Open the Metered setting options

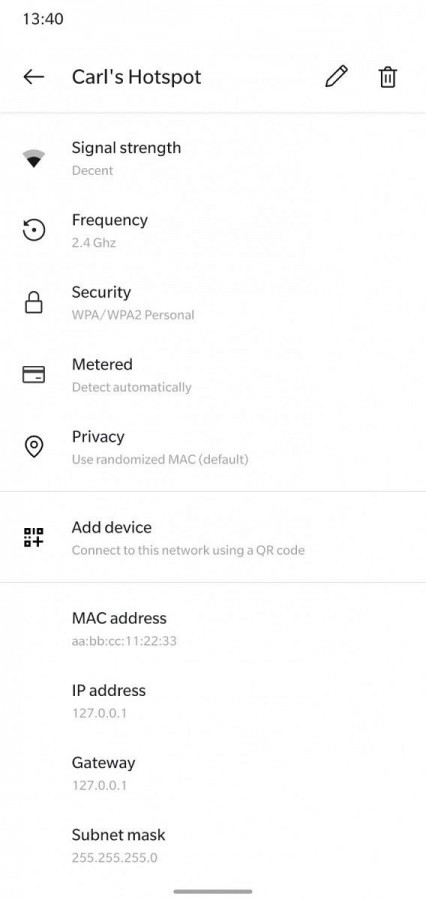213,375
